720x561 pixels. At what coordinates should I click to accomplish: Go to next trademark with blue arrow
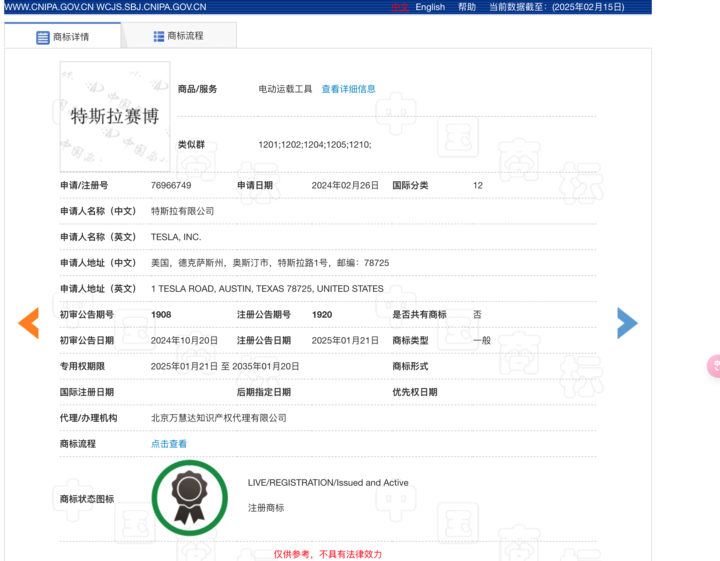coord(627,323)
